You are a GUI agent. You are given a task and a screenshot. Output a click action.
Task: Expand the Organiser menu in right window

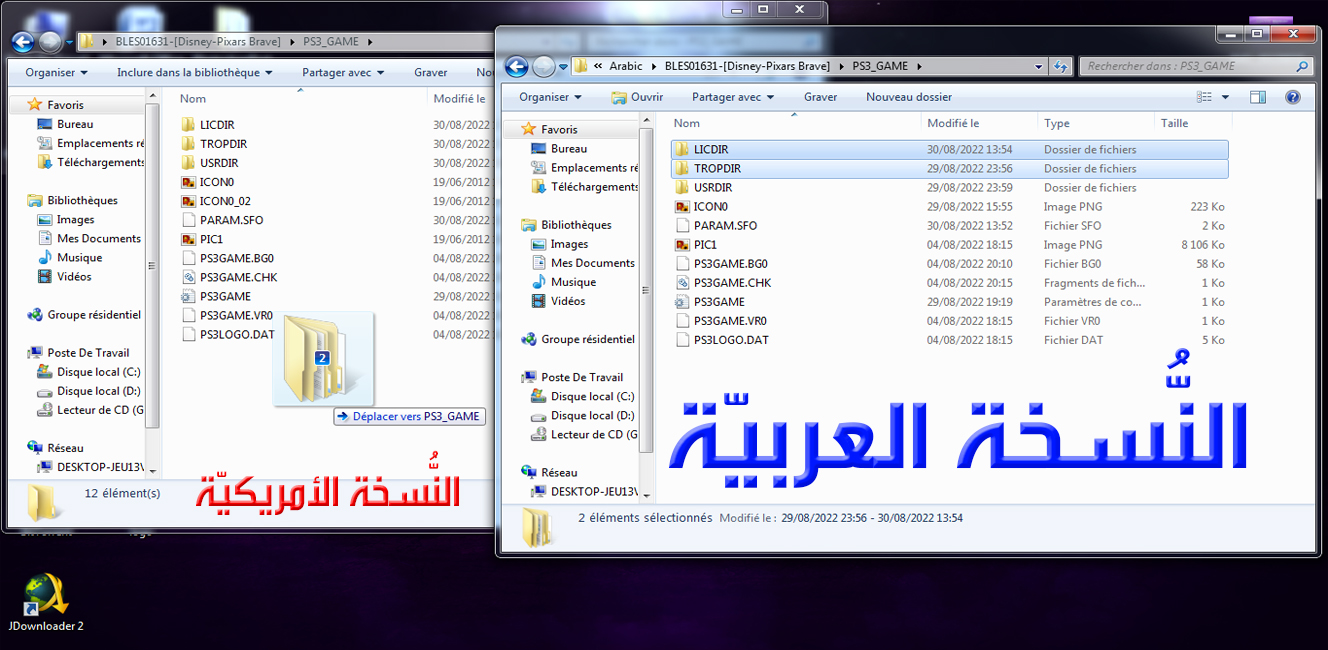pyautogui.click(x=550, y=97)
